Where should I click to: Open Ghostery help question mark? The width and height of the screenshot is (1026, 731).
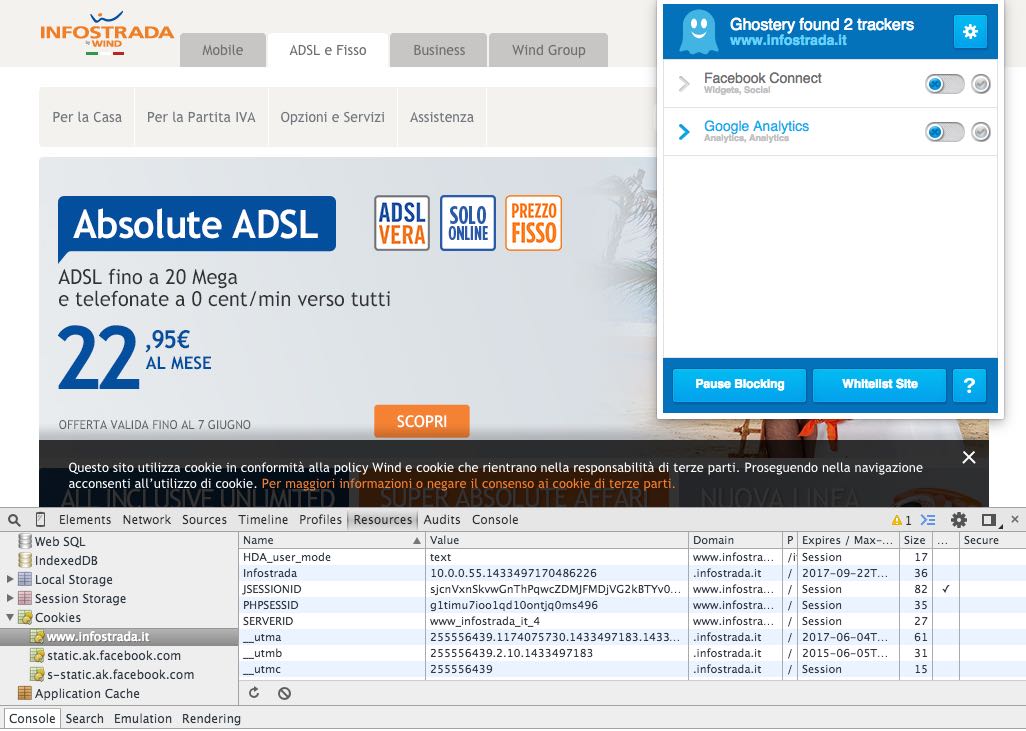(969, 385)
